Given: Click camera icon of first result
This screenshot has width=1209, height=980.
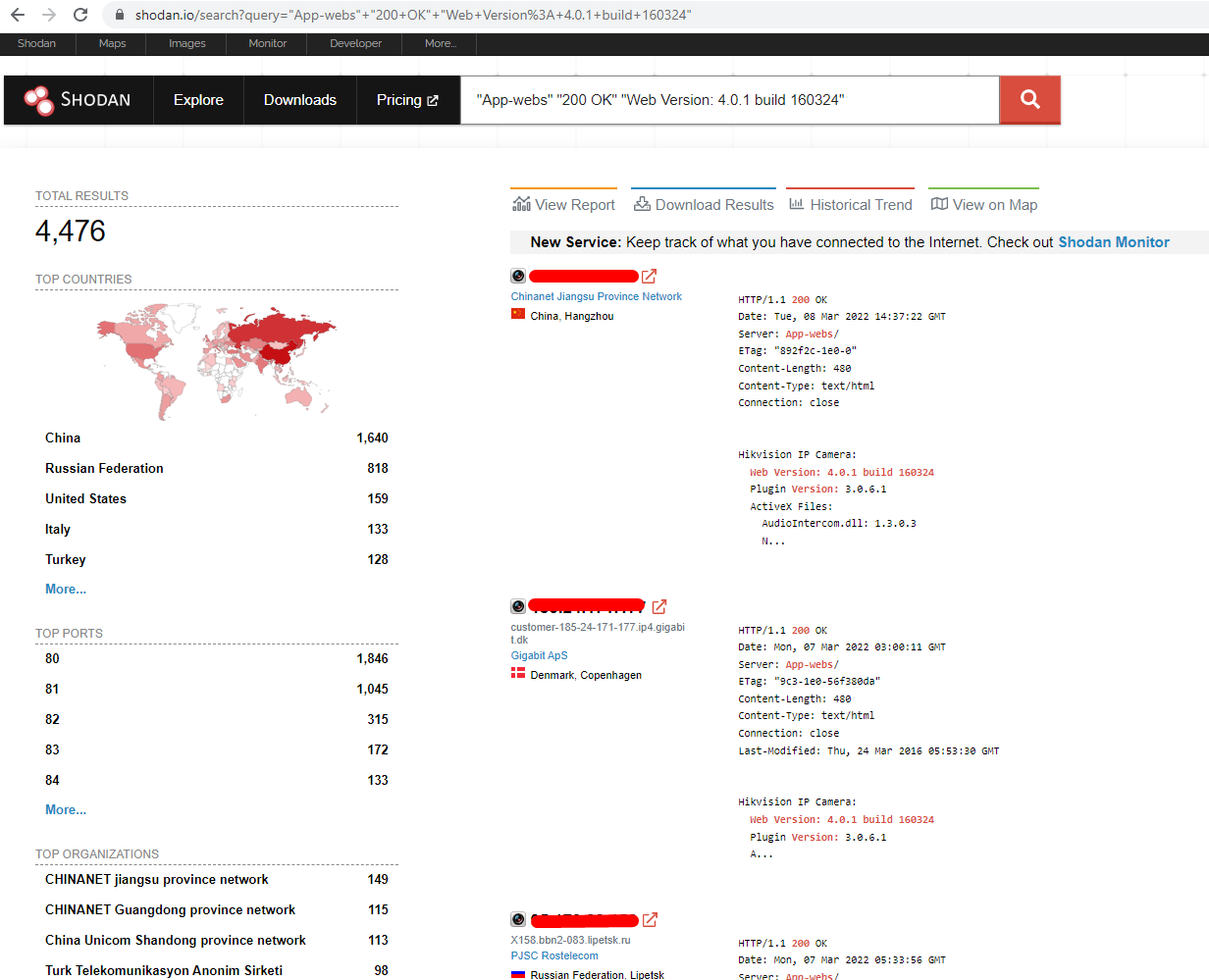Looking at the screenshot, I should [518, 277].
